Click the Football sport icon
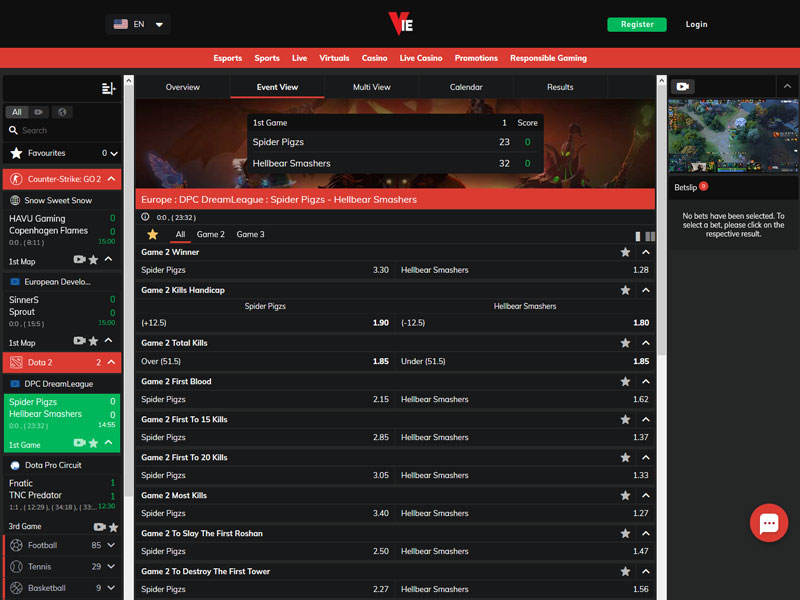This screenshot has width=800, height=600. click(16, 545)
